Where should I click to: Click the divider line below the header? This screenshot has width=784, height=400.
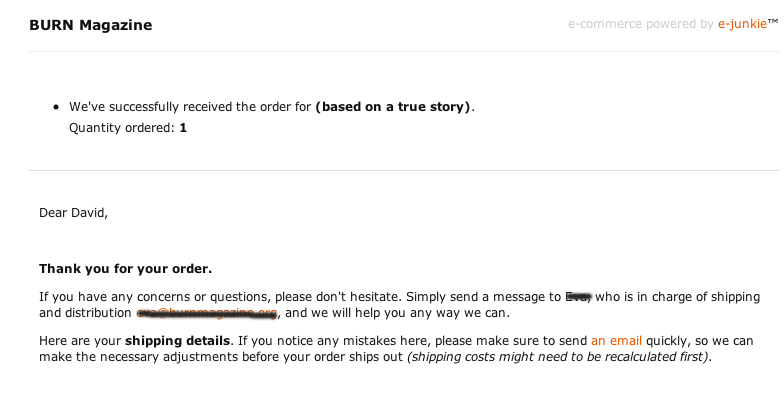point(400,52)
